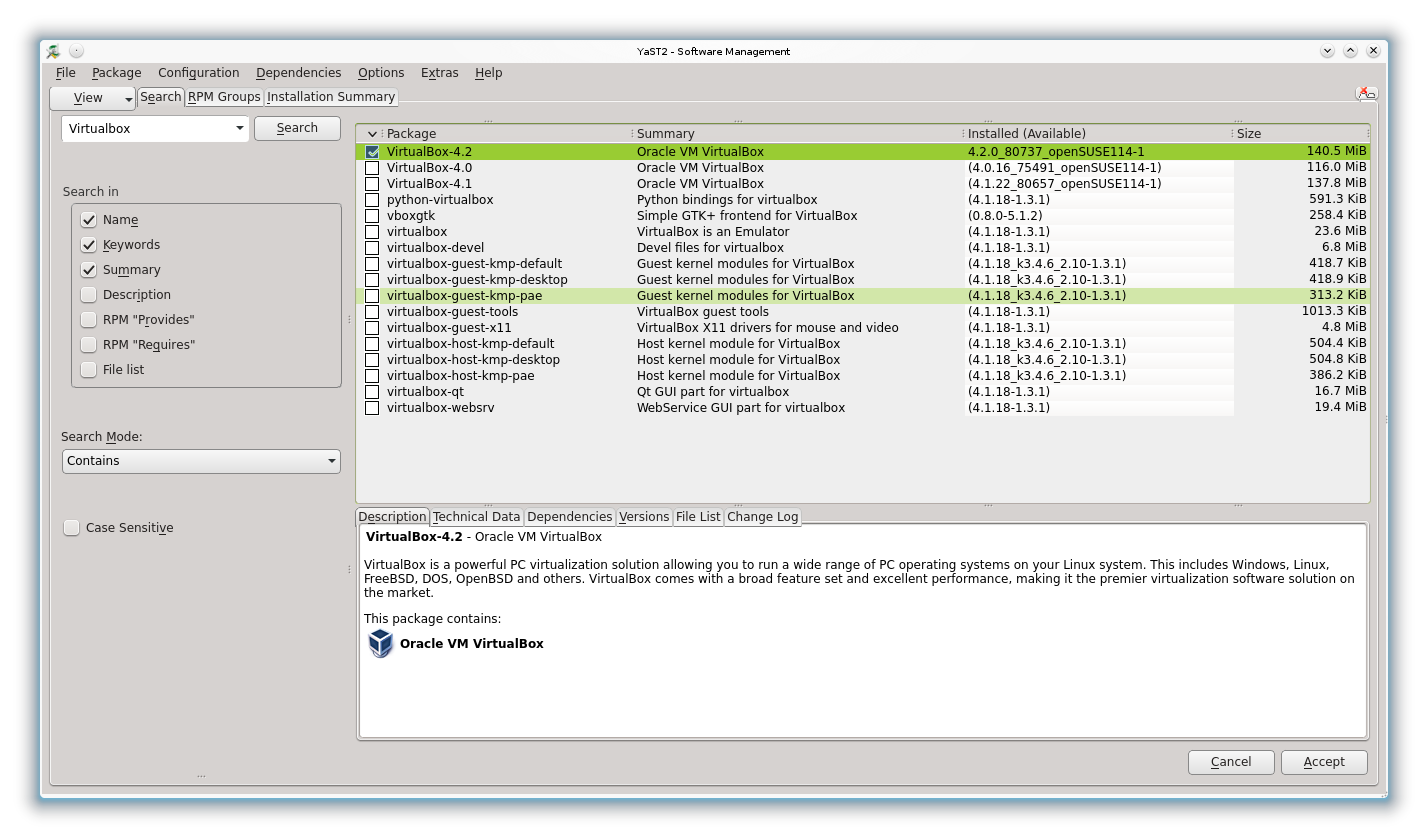The height and width of the screenshot is (838, 1428).
Task: Disable the Keywords search option
Action: (89, 245)
